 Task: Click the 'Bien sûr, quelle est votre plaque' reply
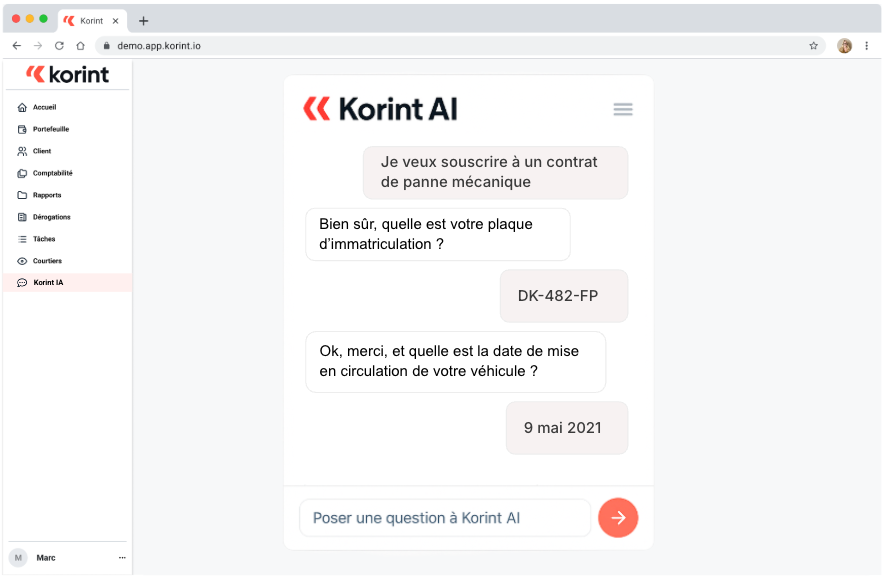point(438,234)
